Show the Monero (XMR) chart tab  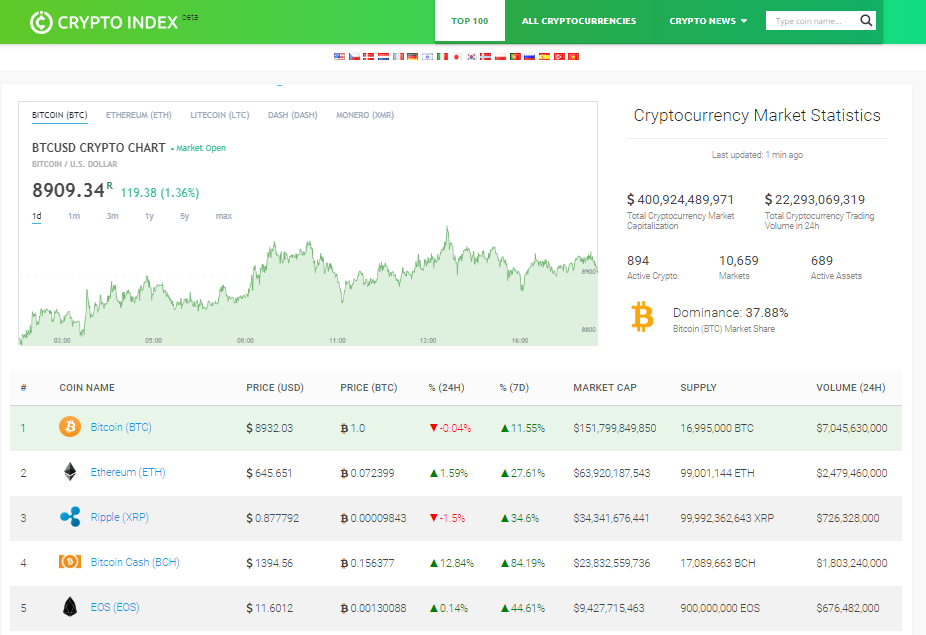[365, 115]
